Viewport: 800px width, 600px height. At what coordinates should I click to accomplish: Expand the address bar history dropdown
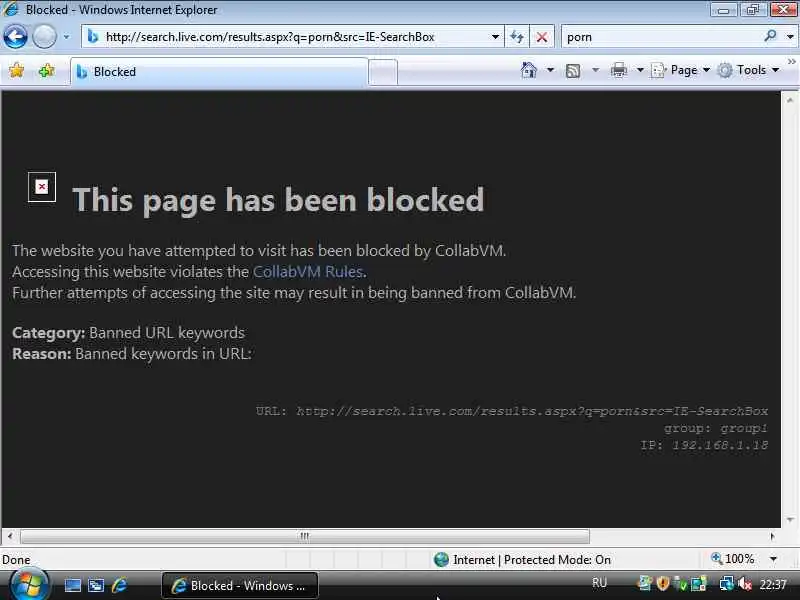(495, 37)
